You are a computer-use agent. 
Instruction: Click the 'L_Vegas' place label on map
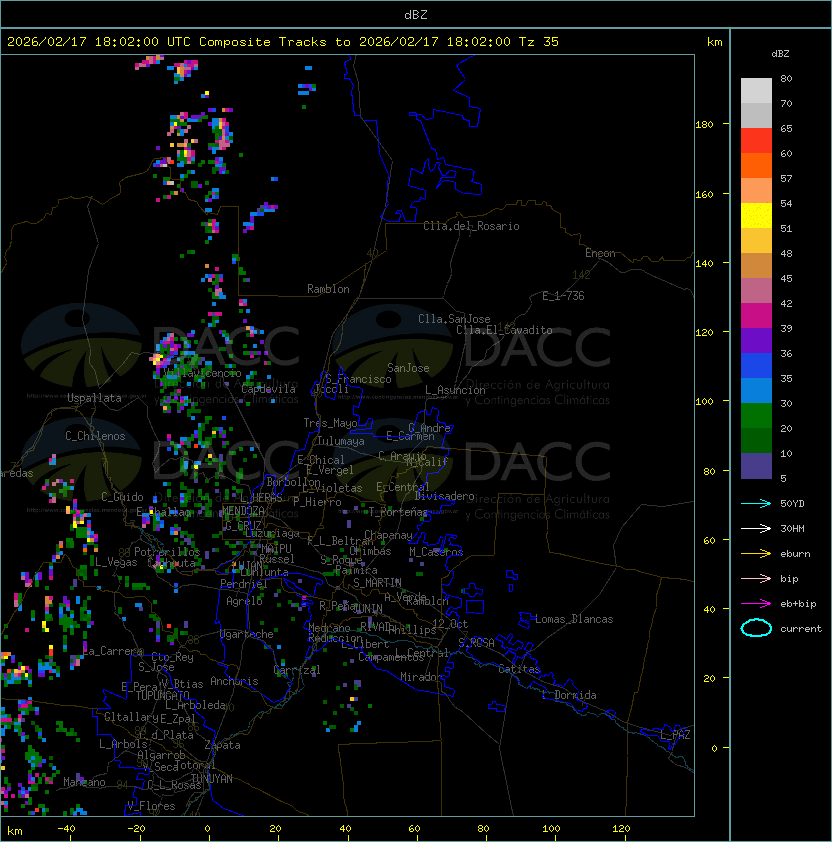[x=116, y=562]
